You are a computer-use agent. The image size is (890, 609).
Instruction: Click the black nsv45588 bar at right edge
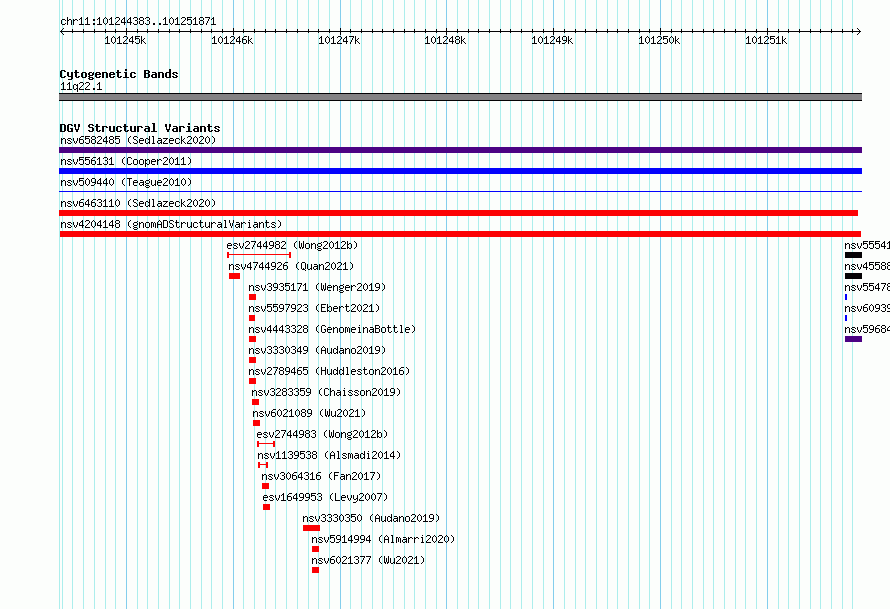[x=853, y=276]
